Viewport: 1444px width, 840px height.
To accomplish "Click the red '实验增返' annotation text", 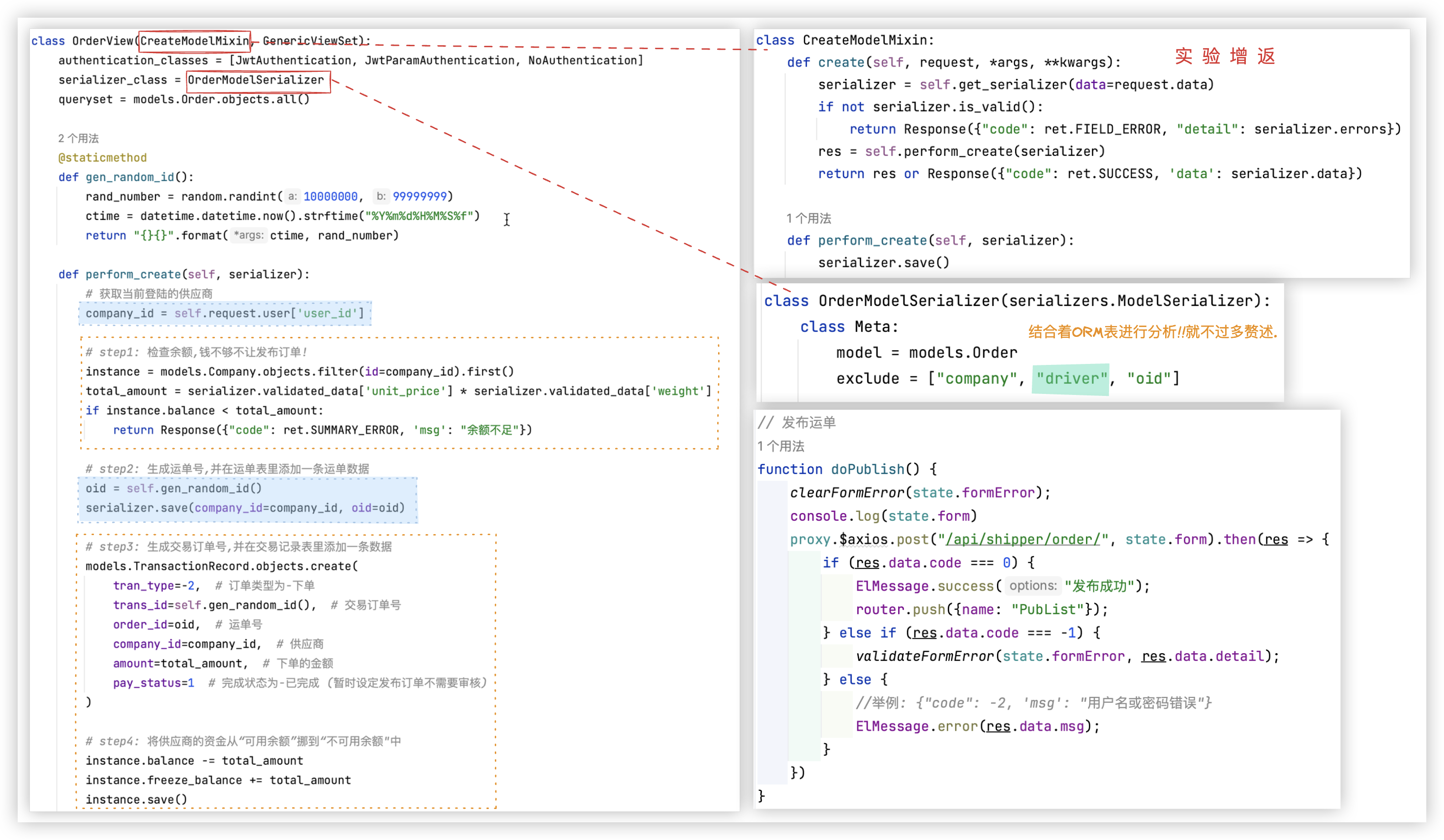I will tap(1225, 56).
